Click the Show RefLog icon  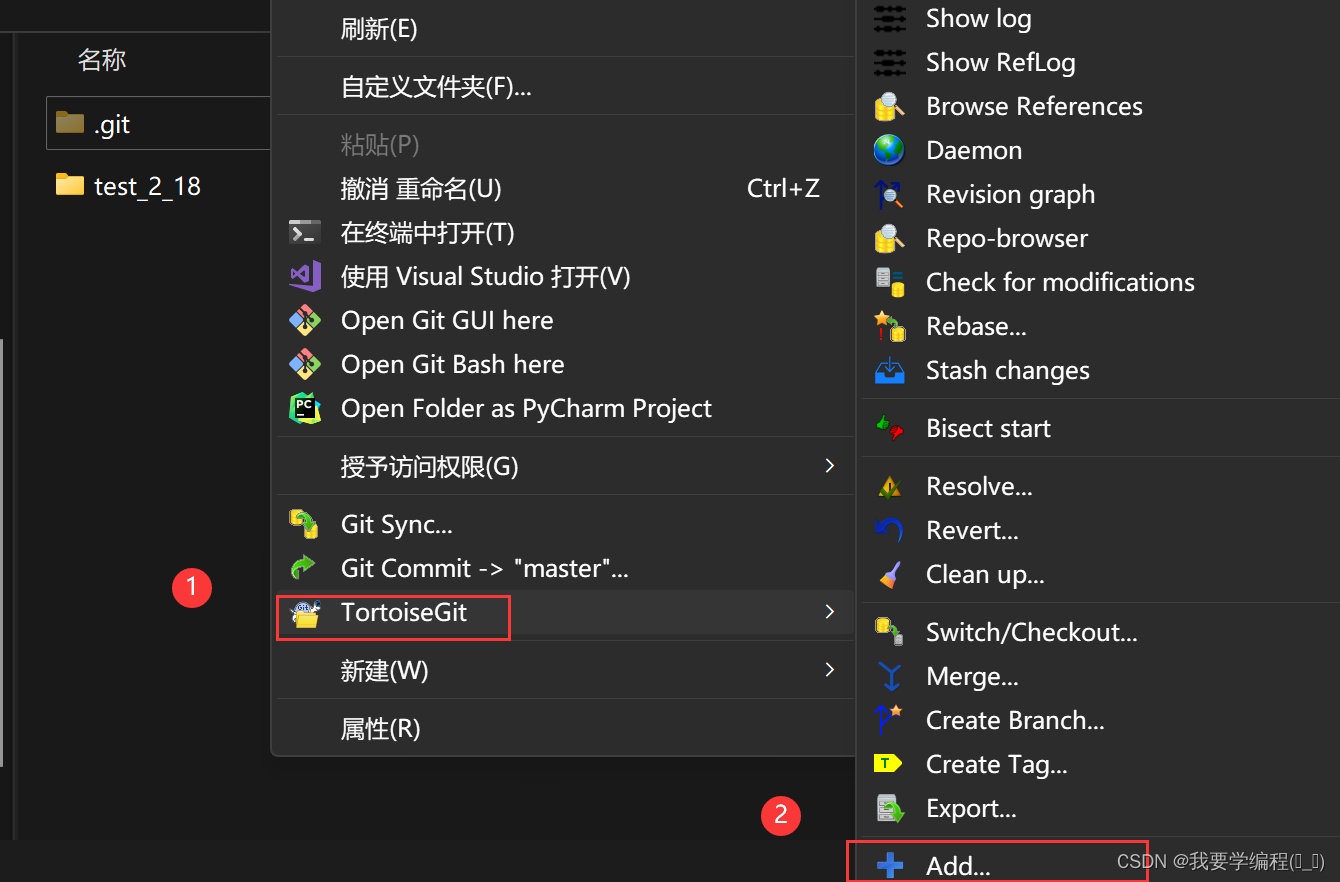[x=889, y=62]
